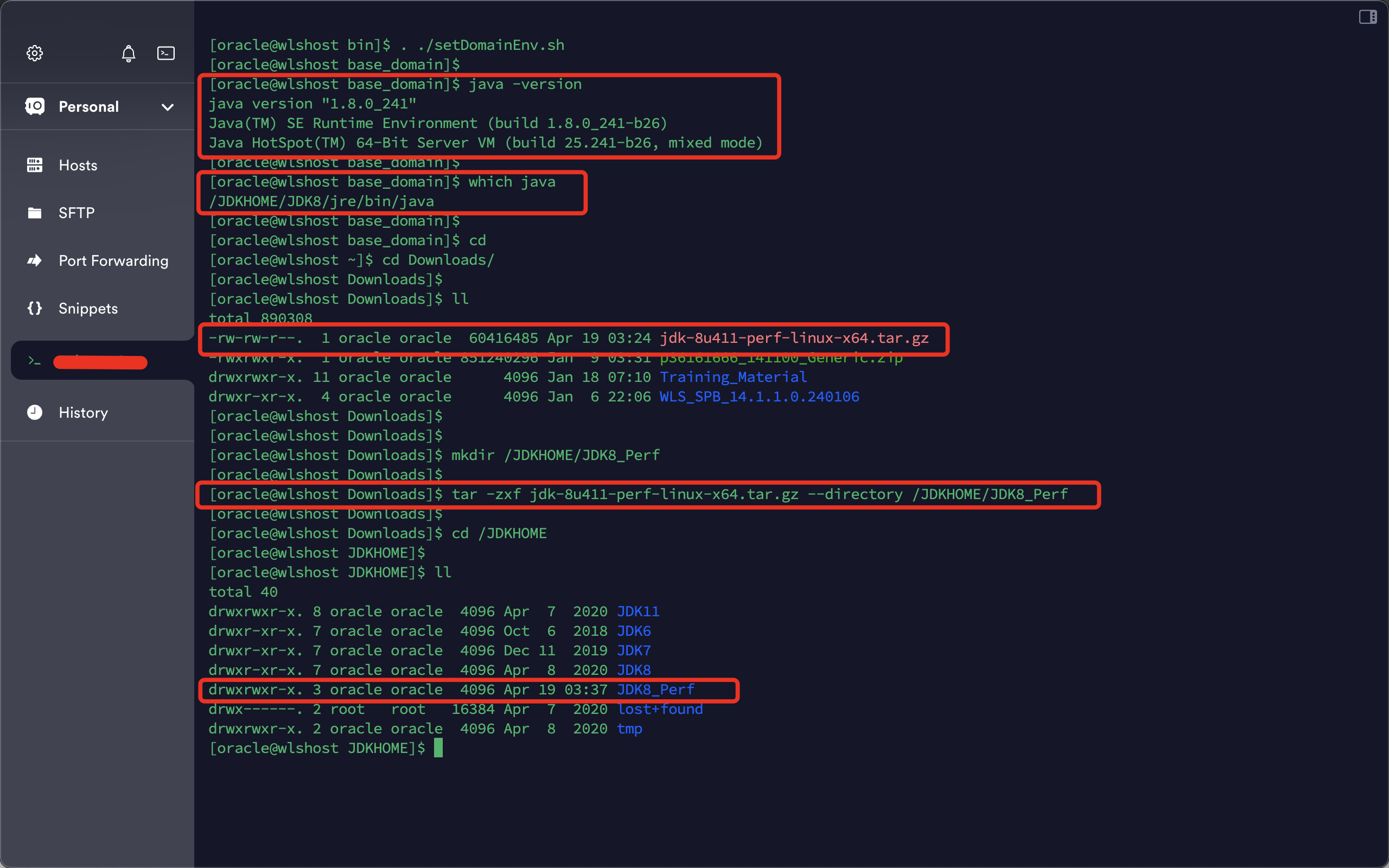
Task: Toggle the right side panel
Action: point(1367,17)
